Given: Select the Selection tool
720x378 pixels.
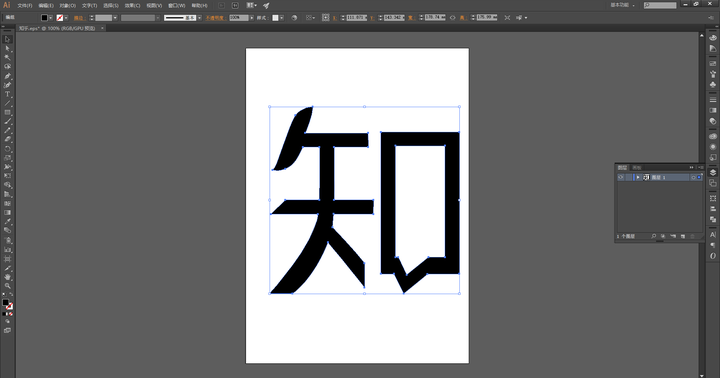Looking at the screenshot, I should coord(7,39).
